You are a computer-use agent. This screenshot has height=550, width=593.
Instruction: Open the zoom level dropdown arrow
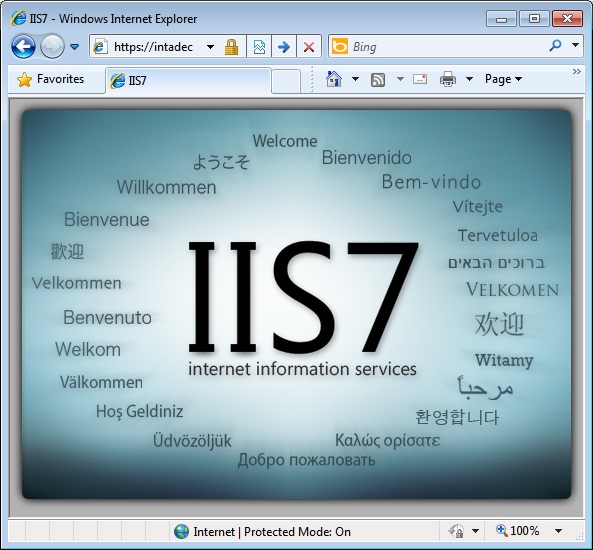click(x=558, y=531)
